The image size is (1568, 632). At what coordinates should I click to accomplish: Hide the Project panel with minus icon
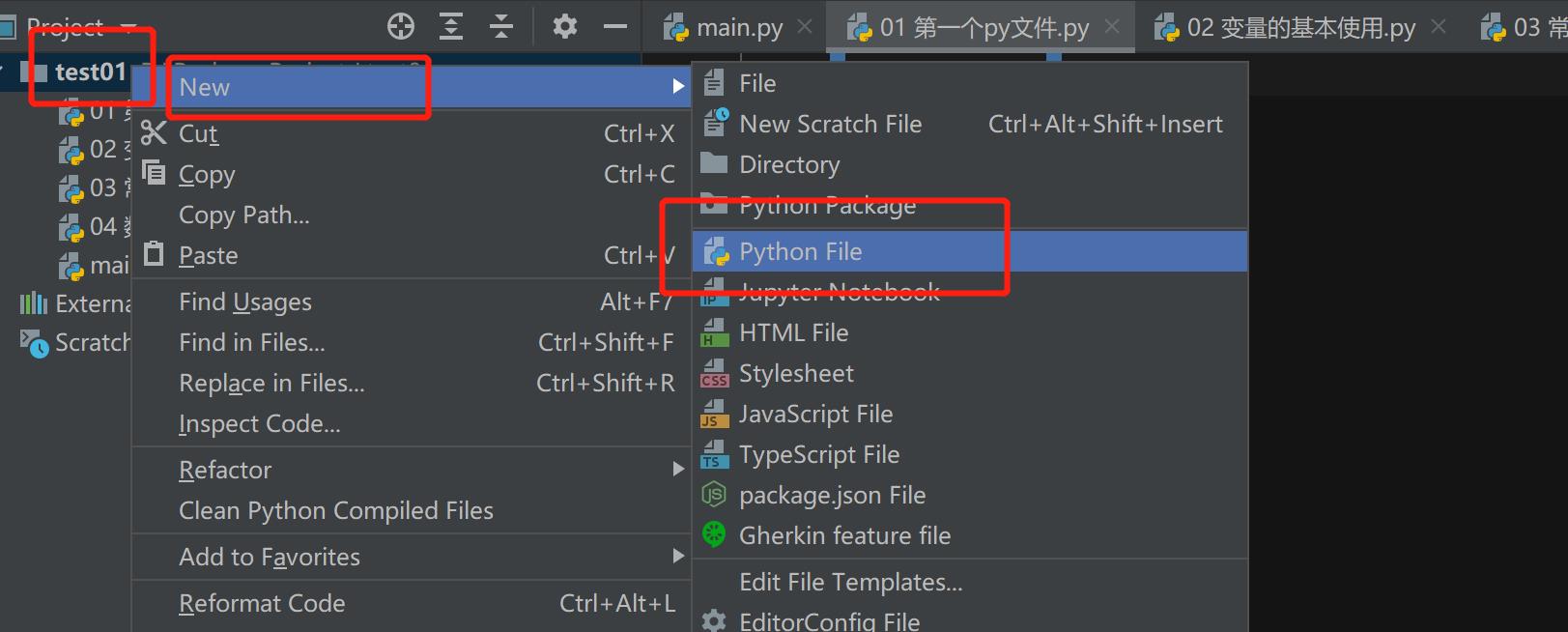click(x=615, y=26)
